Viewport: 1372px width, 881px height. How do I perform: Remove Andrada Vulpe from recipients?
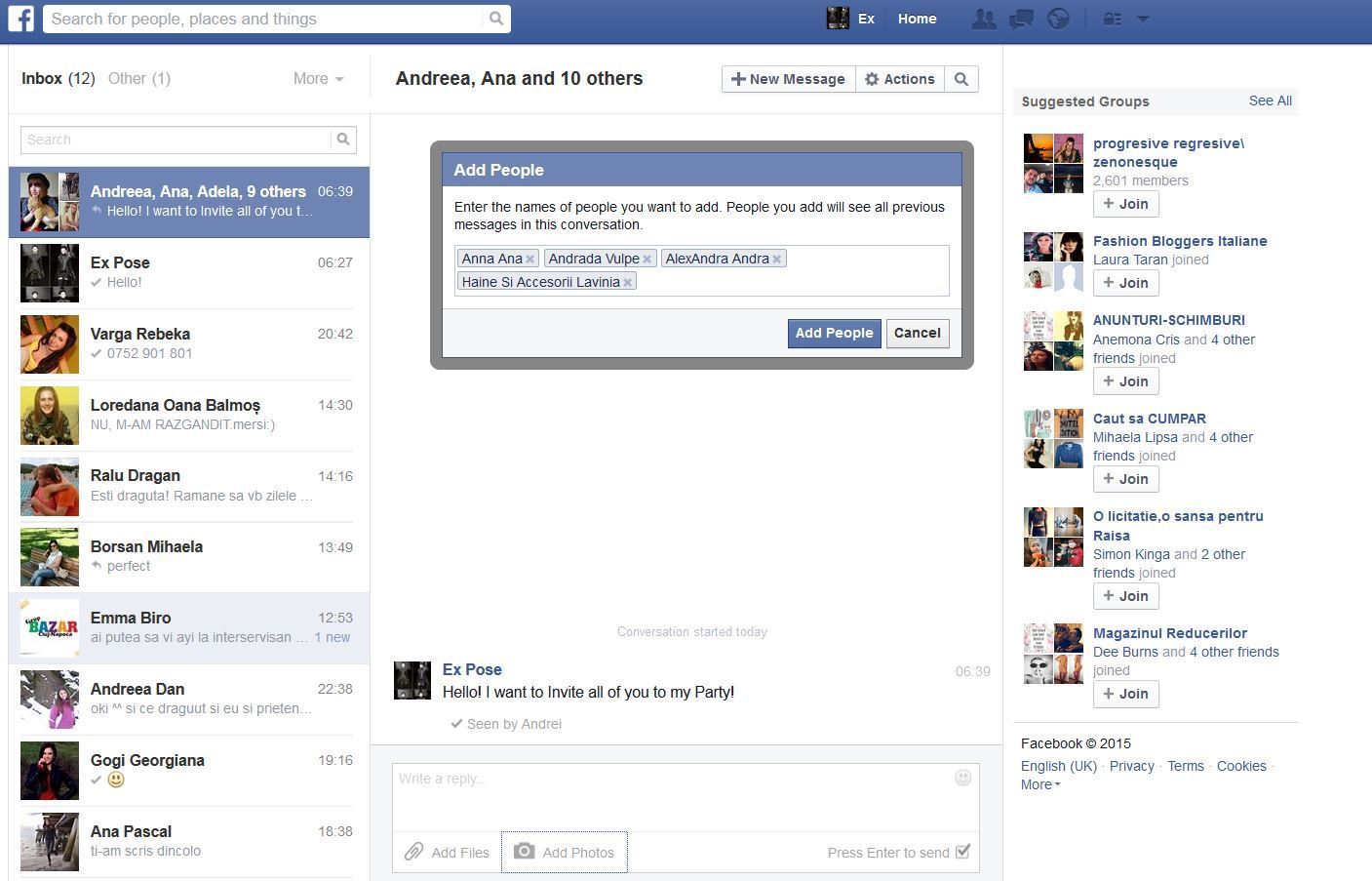point(647,259)
